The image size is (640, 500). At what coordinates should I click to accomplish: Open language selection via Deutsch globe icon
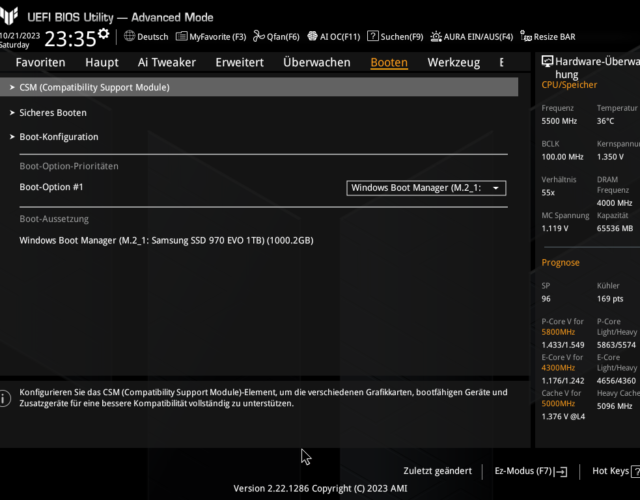pyautogui.click(x=146, y=37)
